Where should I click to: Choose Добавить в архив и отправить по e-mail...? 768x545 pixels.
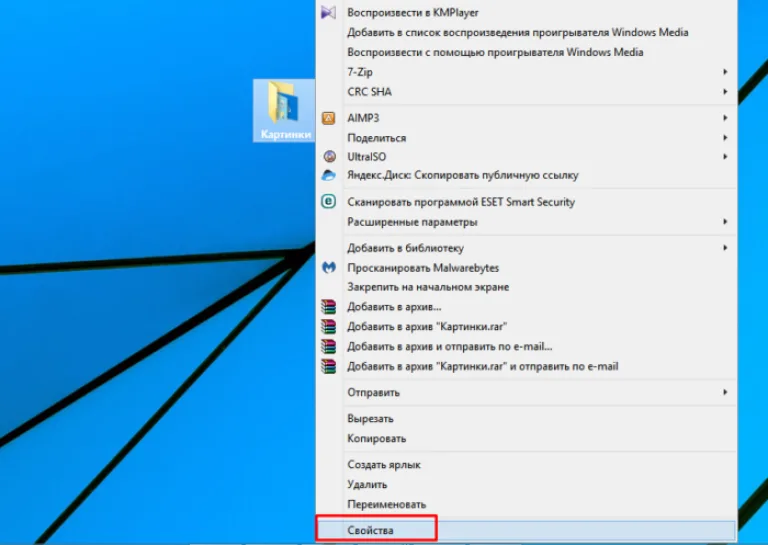526,346
